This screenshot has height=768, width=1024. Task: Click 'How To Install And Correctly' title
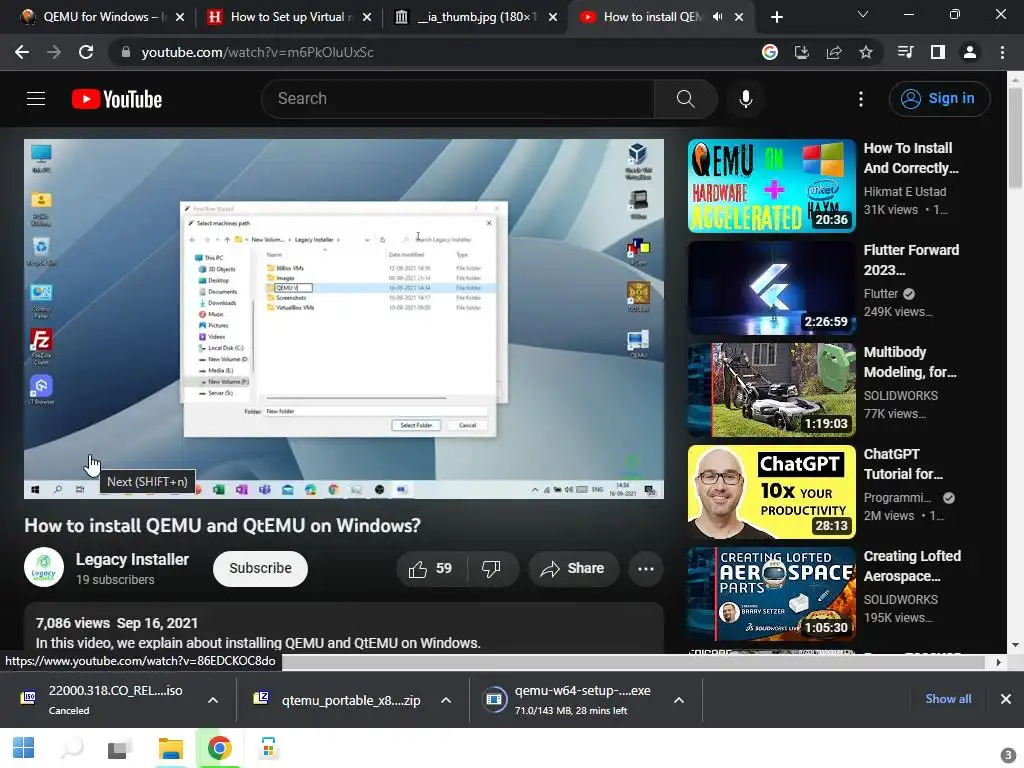coord(910,158)
